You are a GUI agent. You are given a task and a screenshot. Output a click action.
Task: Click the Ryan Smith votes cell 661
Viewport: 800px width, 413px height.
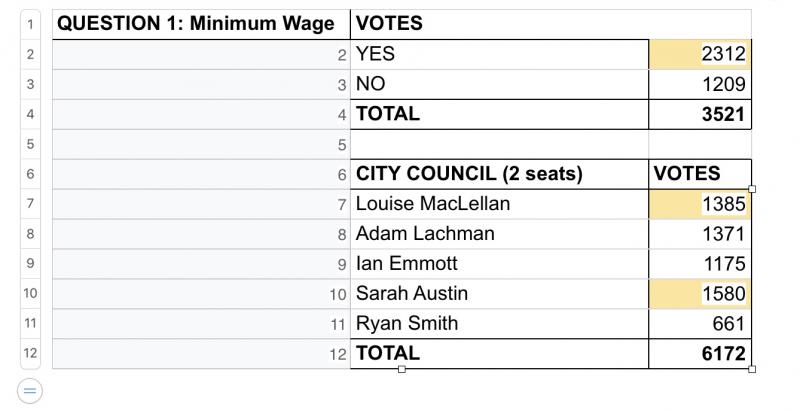699,324
